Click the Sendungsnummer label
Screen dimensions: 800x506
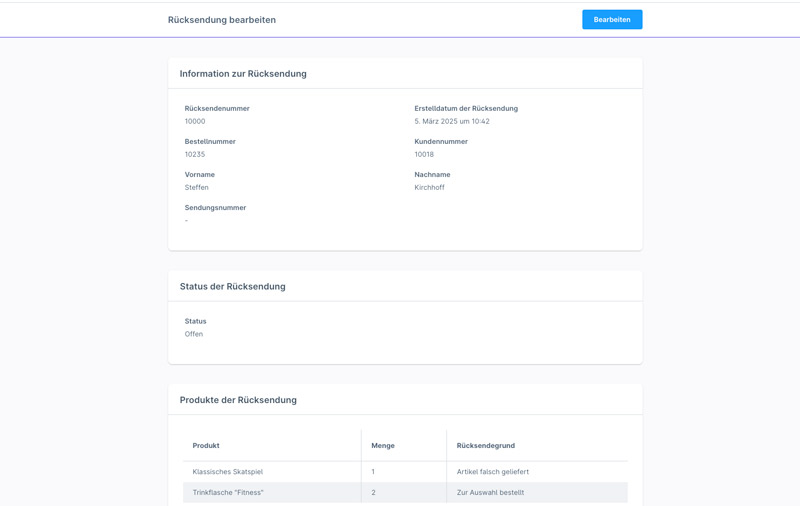click(x=215, y=208)
